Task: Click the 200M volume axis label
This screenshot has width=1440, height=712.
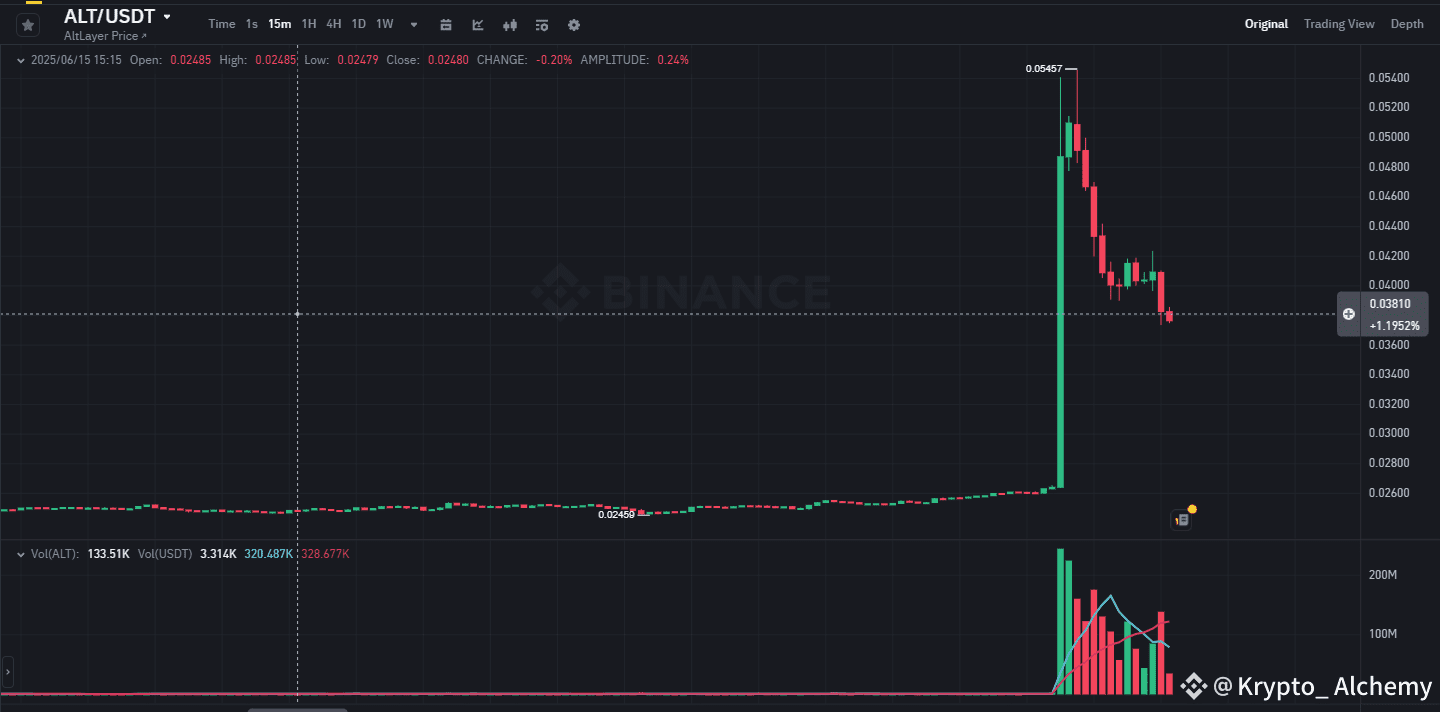Action: click(x=1382, y=575)
